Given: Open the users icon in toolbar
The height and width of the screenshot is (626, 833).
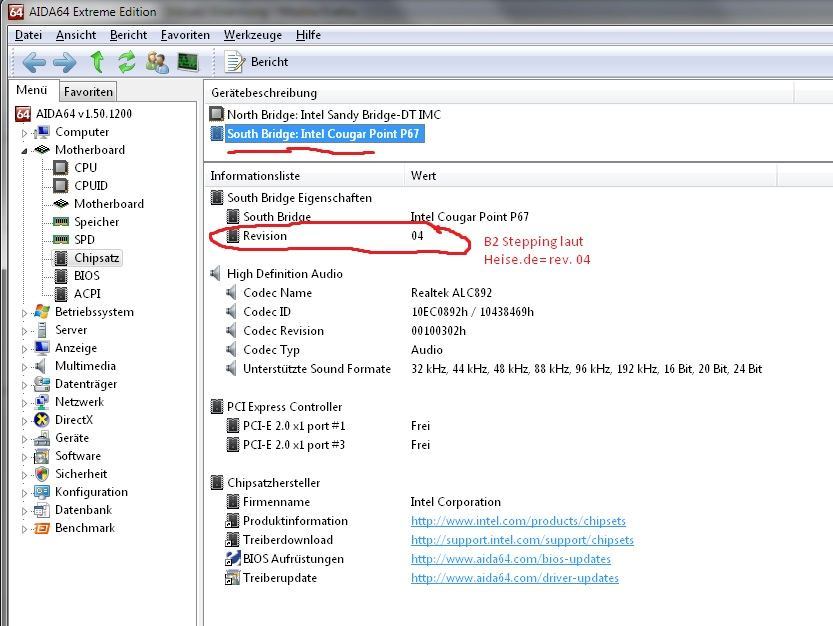Looking at the screenshot, I should tap(157, 62).
